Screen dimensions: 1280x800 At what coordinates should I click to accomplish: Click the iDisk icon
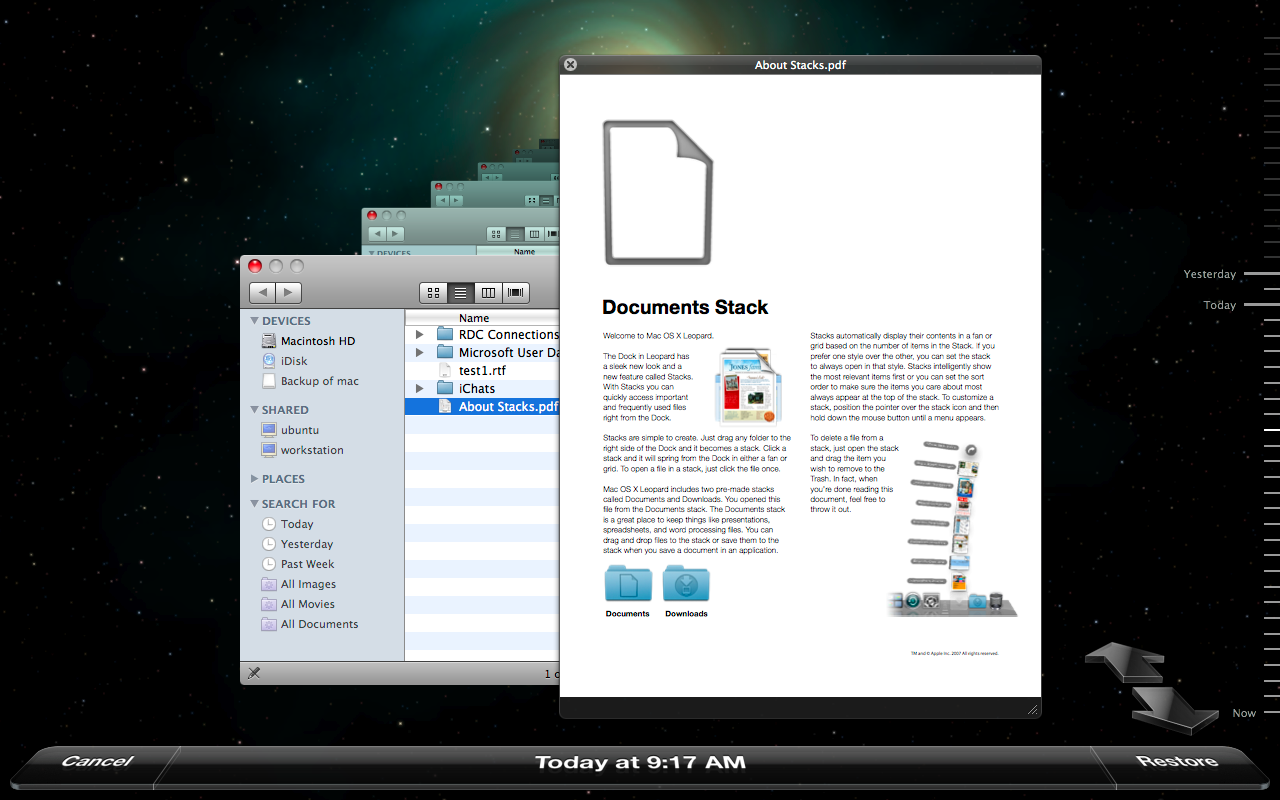[x=269, y=361]
